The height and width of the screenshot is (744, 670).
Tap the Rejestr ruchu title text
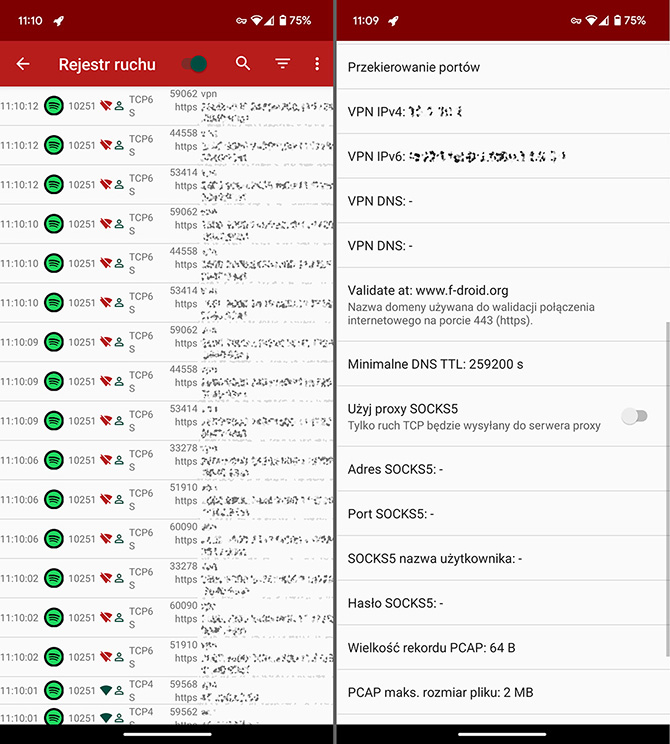click(107, 64)
